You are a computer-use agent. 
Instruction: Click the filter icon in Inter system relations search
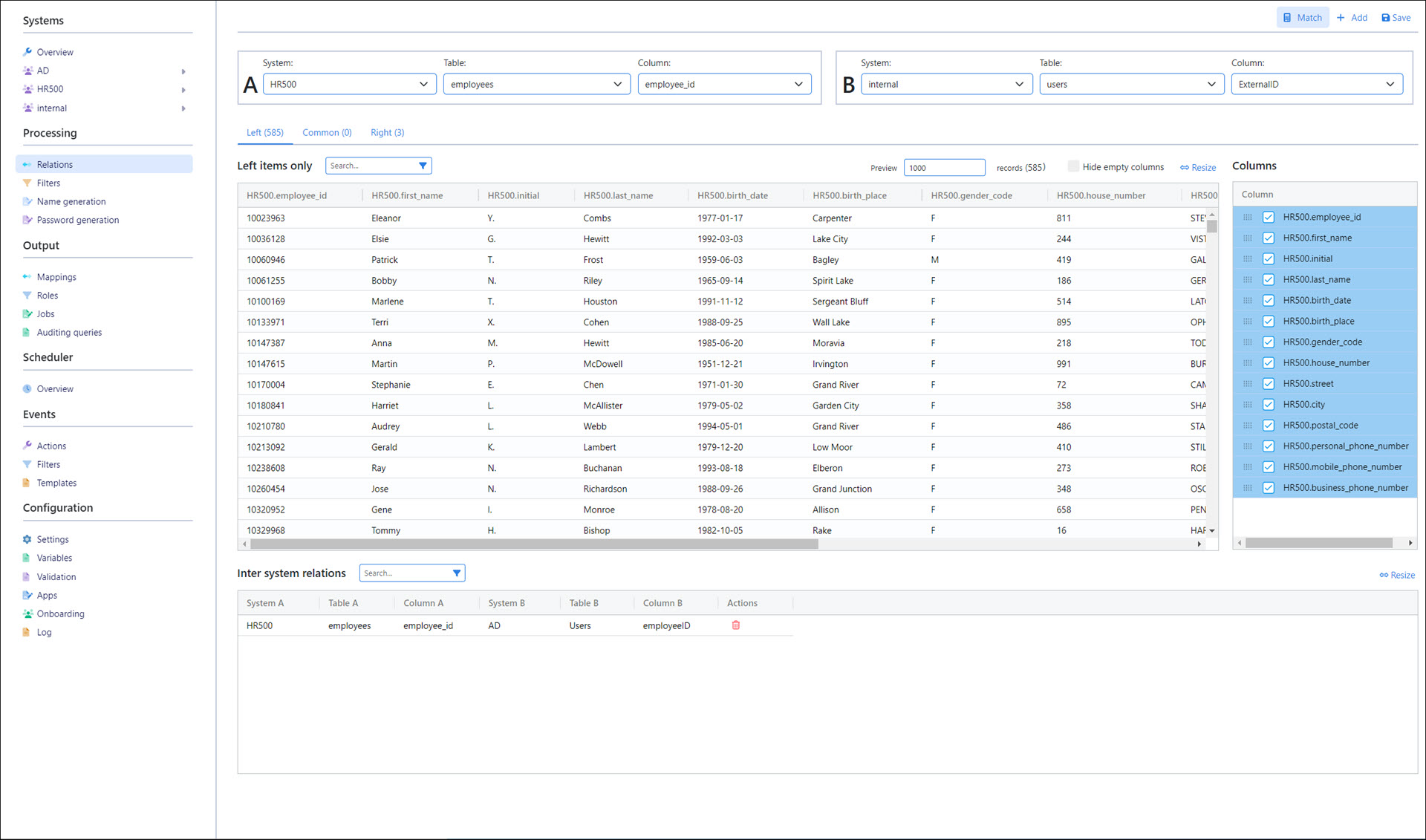457,573
